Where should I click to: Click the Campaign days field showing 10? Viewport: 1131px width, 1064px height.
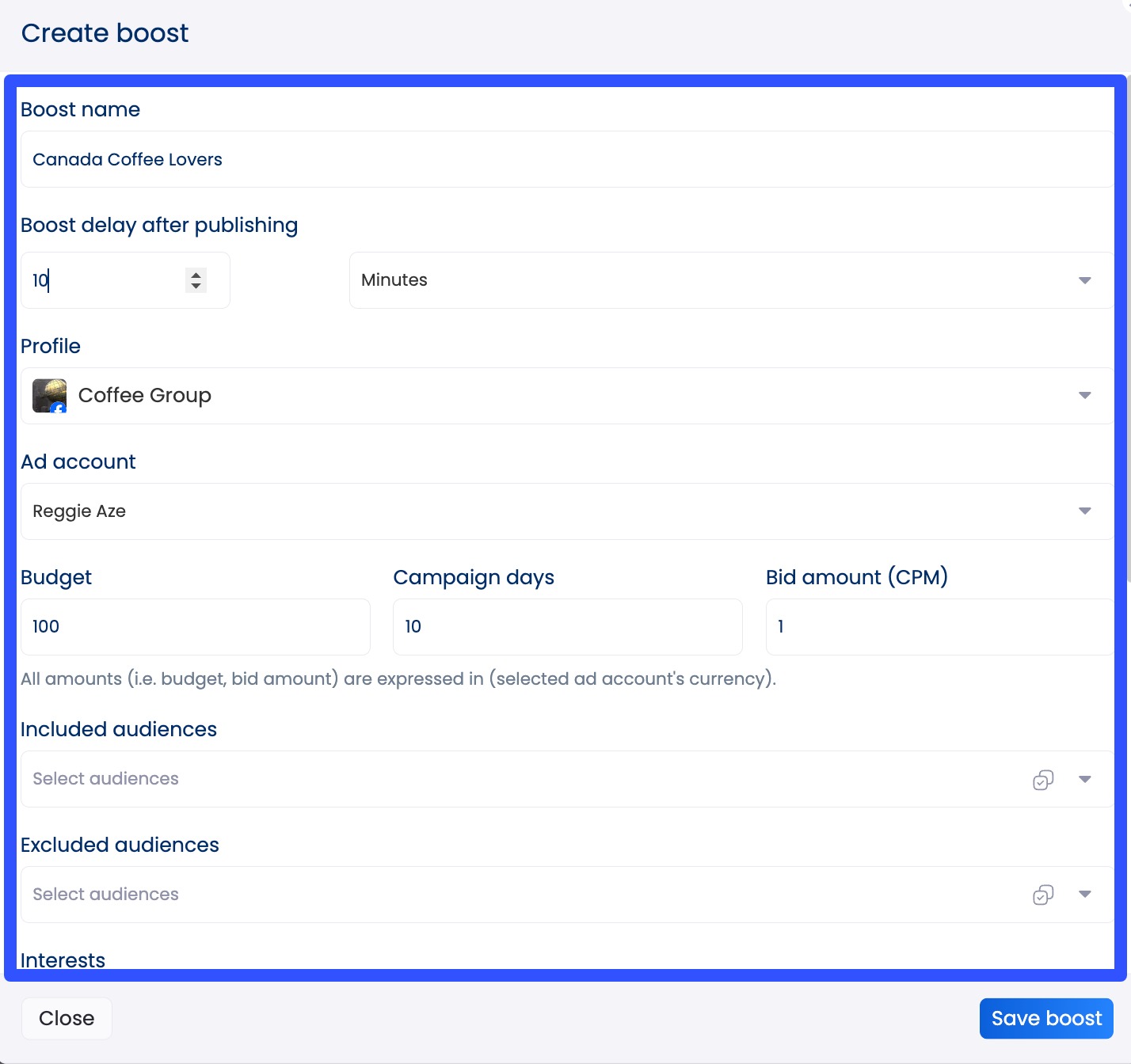(566, 626)
